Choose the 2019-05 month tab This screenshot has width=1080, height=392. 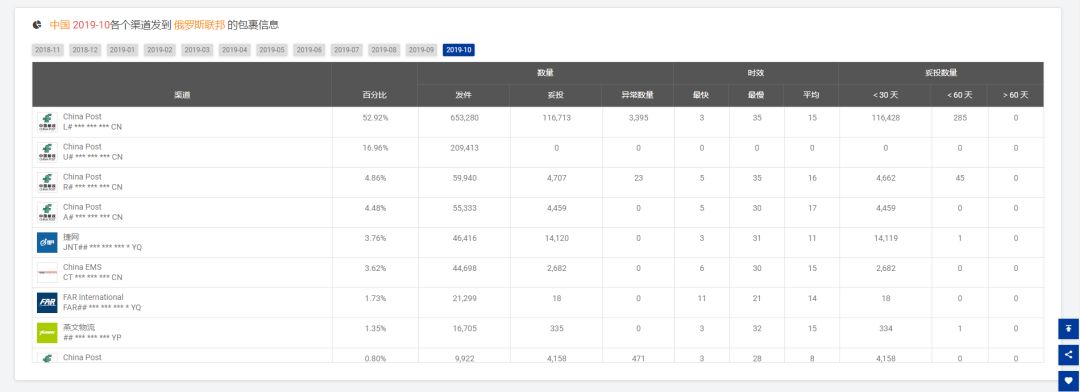[271, 50]
